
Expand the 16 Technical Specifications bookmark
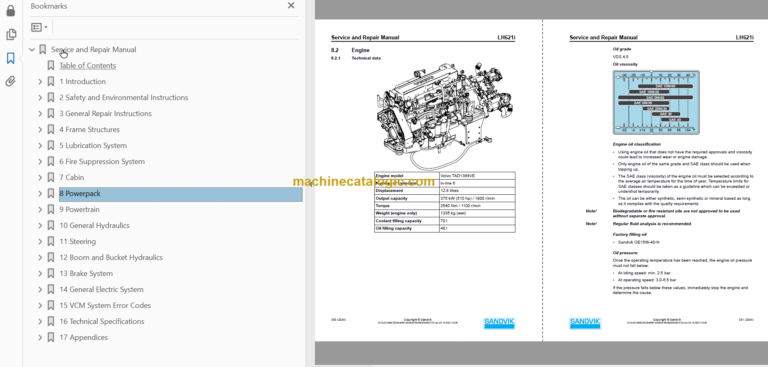pos(40,321)
